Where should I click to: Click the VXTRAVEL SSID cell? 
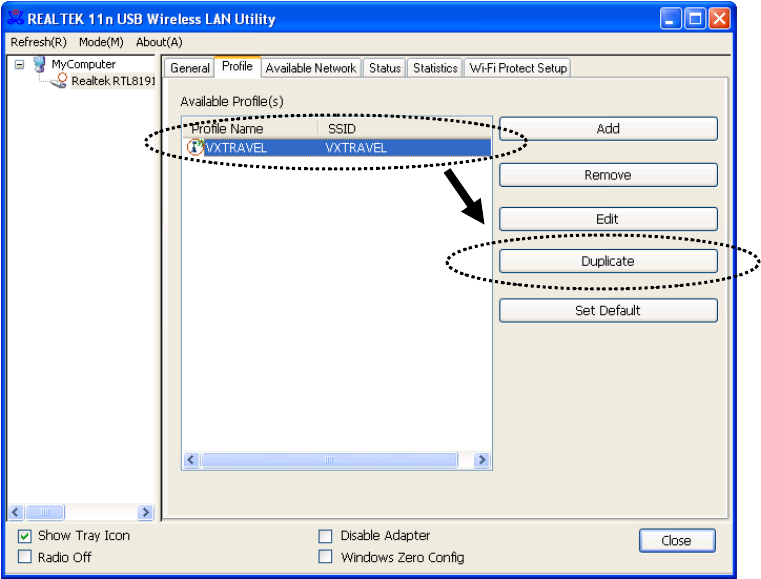point(356,148)
